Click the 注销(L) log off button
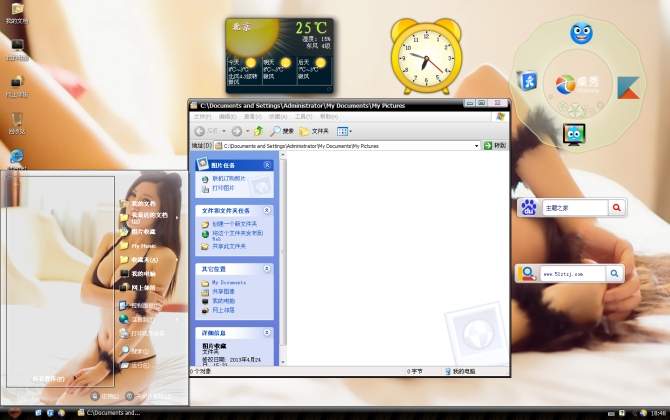This screenshot has height=420, width=670. tap(105, 396)
